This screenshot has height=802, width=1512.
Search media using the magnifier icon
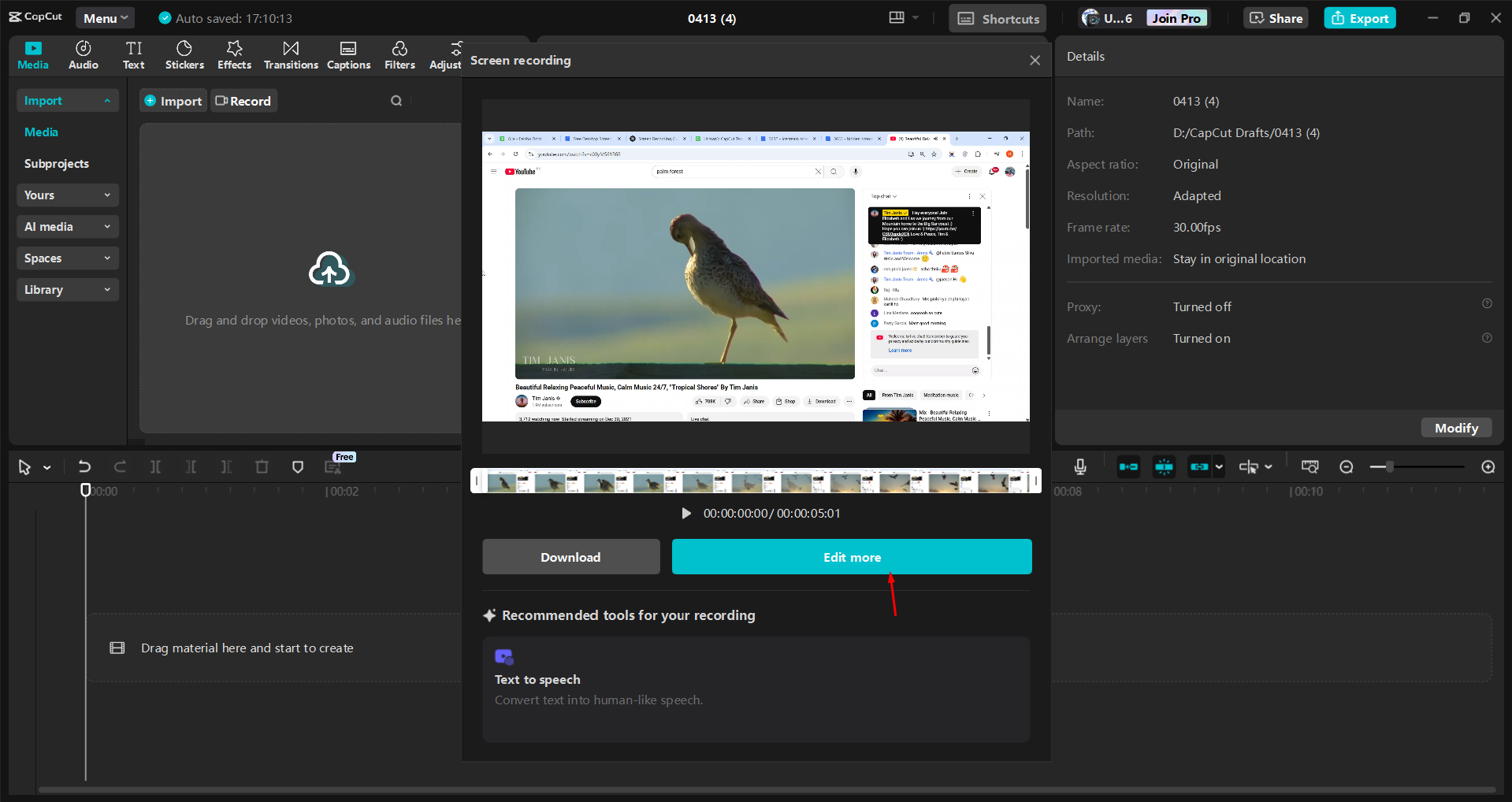396,101
